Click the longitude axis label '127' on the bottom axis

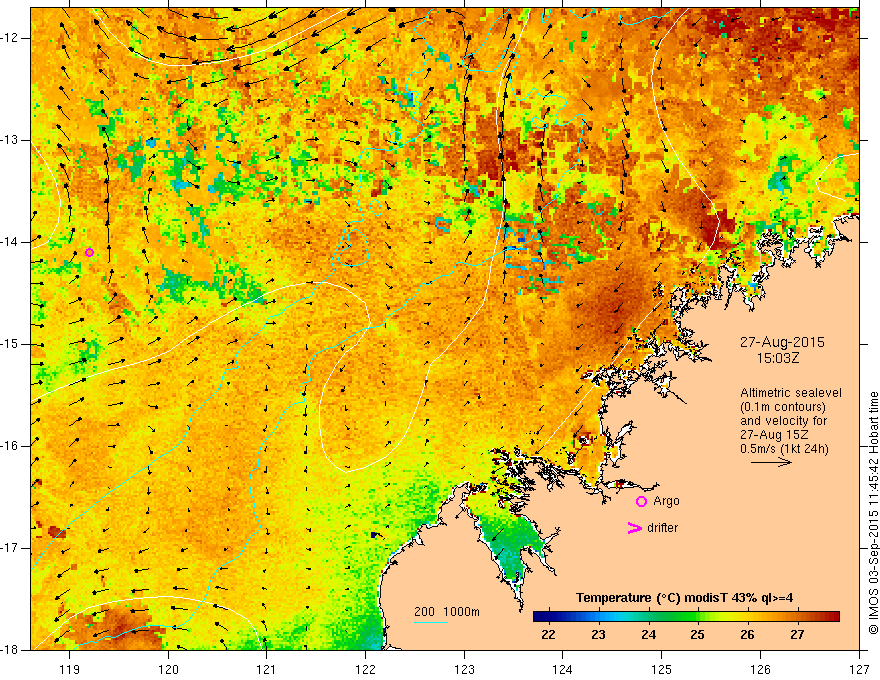point(859,669)
